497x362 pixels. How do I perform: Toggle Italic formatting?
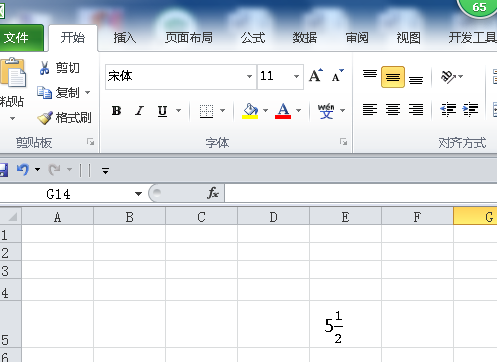pyautogui.click(x=139, y=110)
